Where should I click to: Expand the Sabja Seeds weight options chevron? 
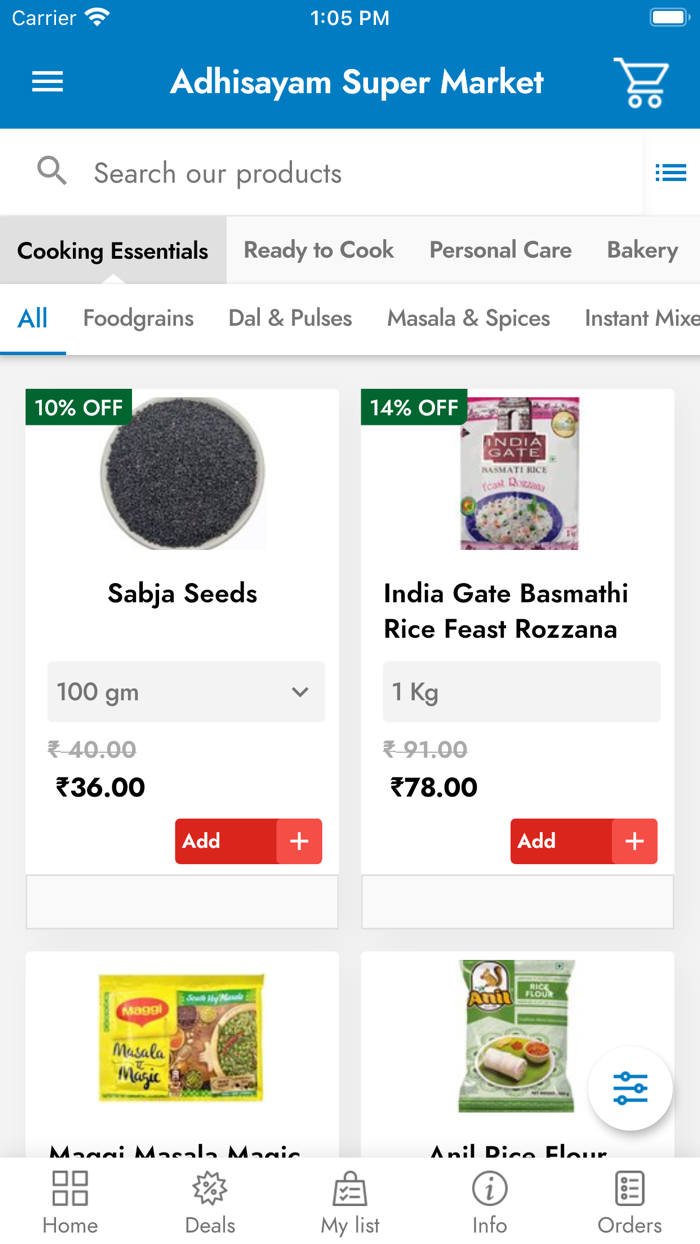point(299,692)
